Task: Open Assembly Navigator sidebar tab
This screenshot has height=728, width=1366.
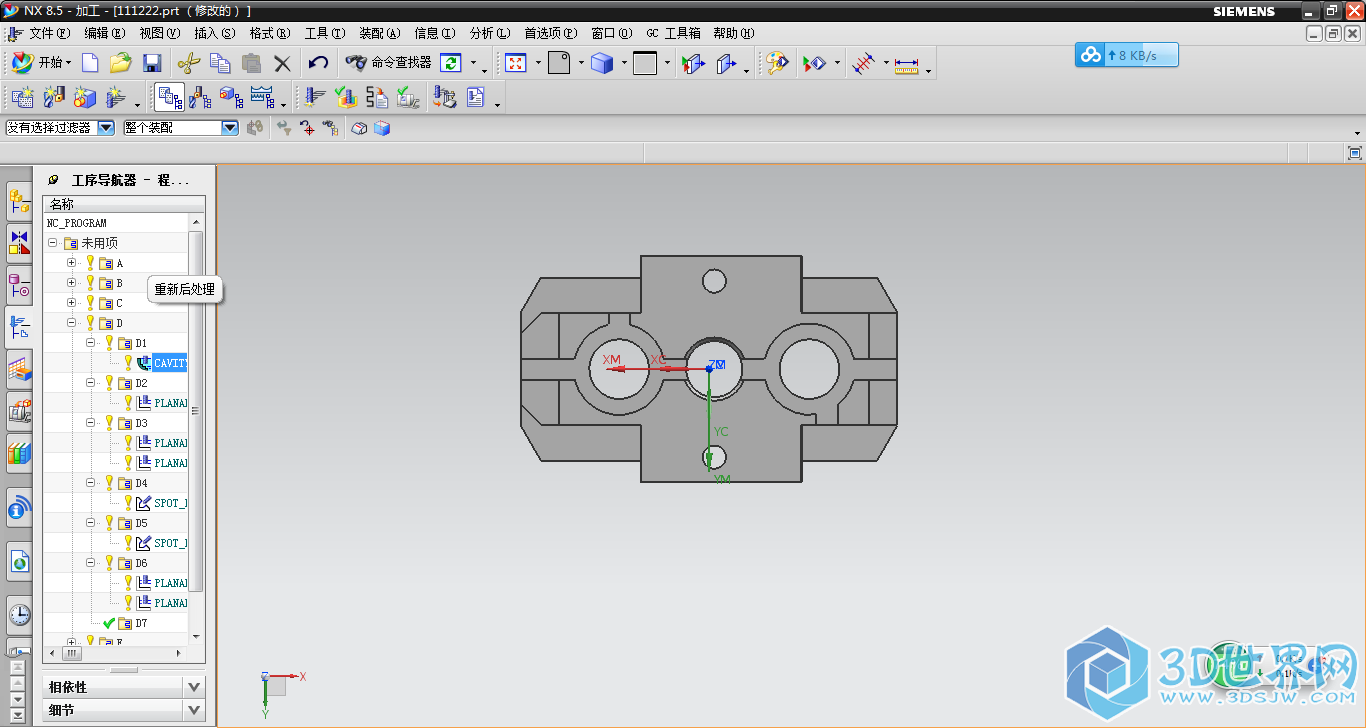Action: (x=19, y=202)
